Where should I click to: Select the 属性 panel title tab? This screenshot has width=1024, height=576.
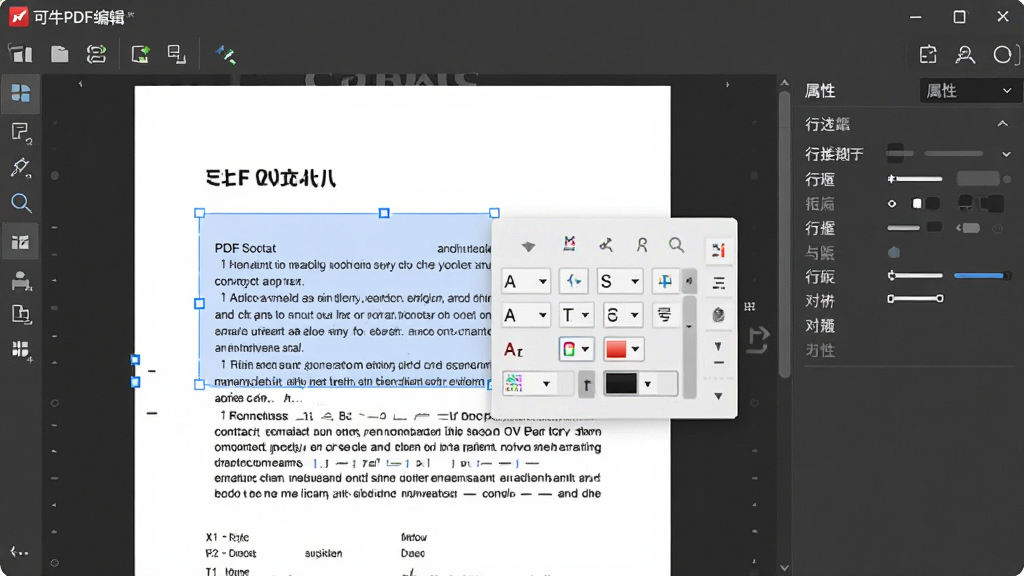pos(820,91)
